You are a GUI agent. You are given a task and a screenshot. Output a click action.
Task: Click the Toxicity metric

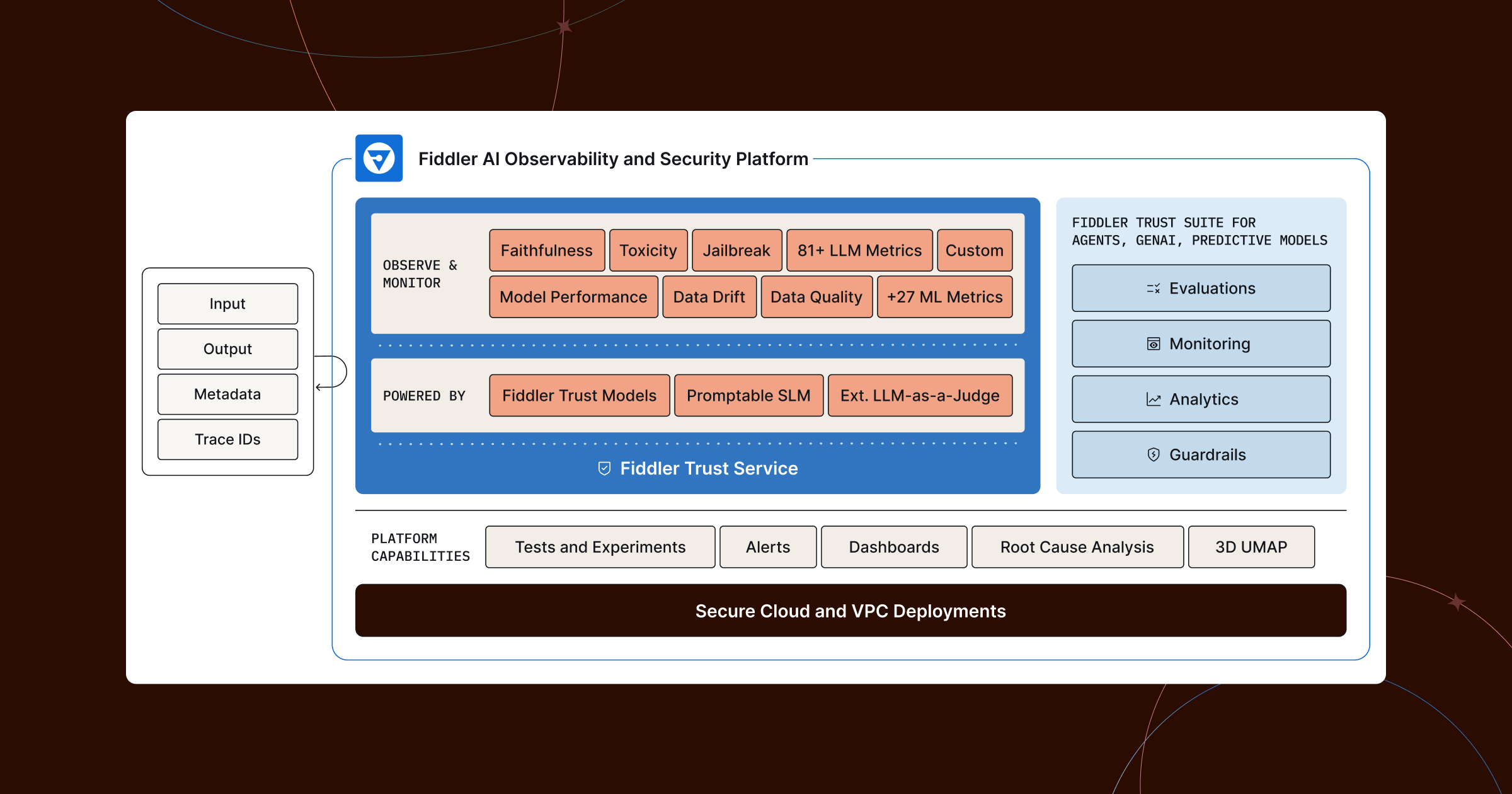coord(648,250)
